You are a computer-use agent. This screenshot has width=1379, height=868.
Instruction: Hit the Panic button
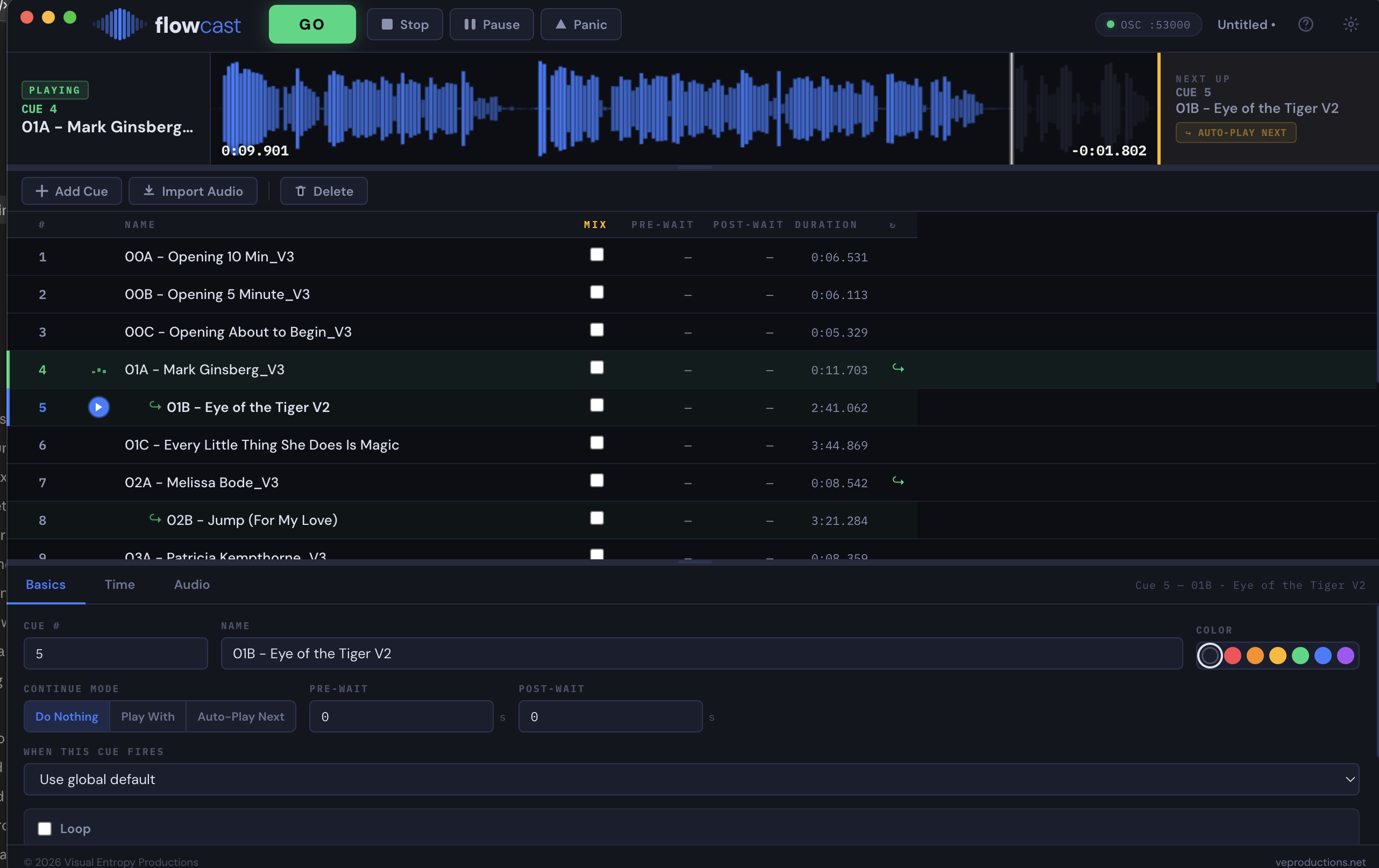[581, 24]
